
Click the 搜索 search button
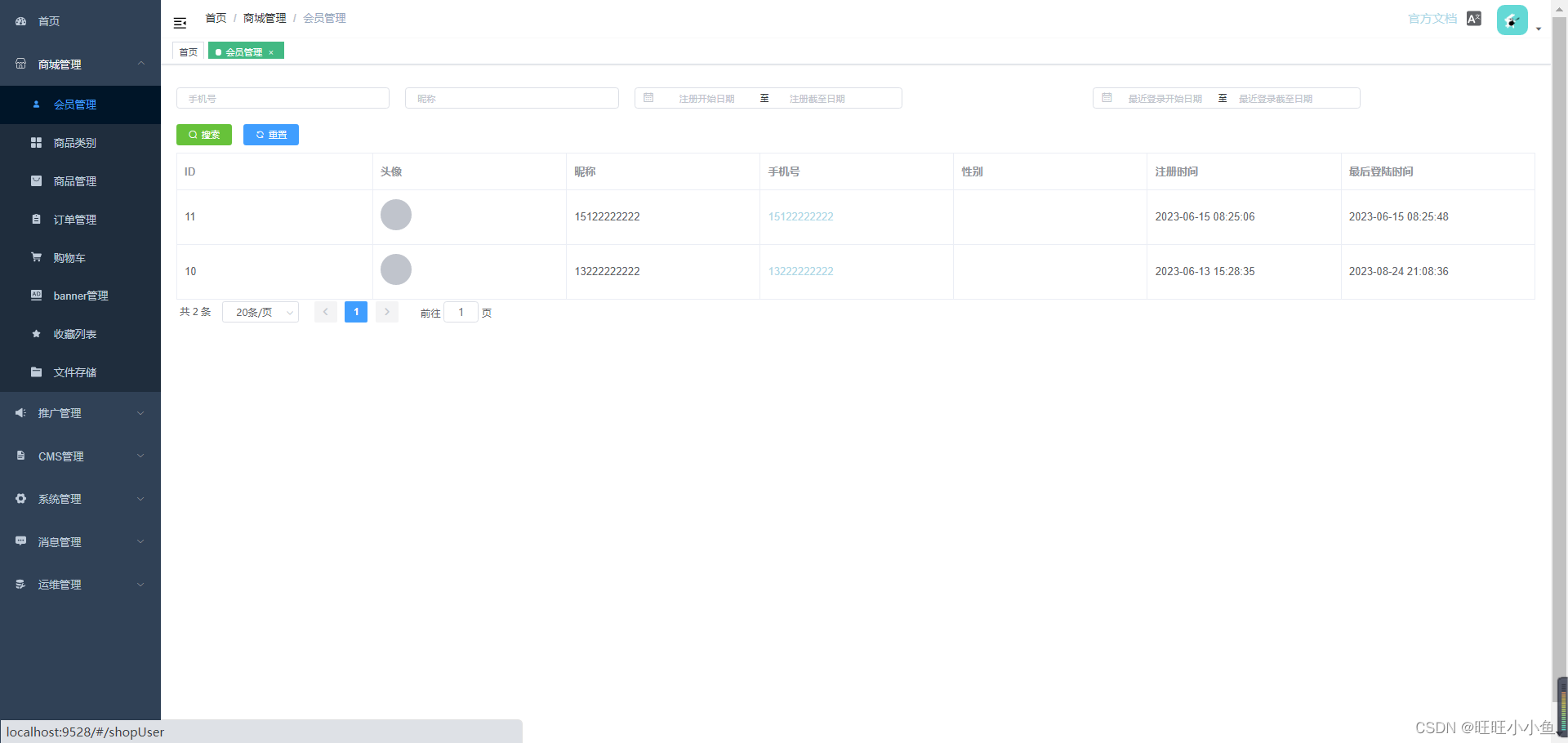pyautogui.click(x=204, y=135)
